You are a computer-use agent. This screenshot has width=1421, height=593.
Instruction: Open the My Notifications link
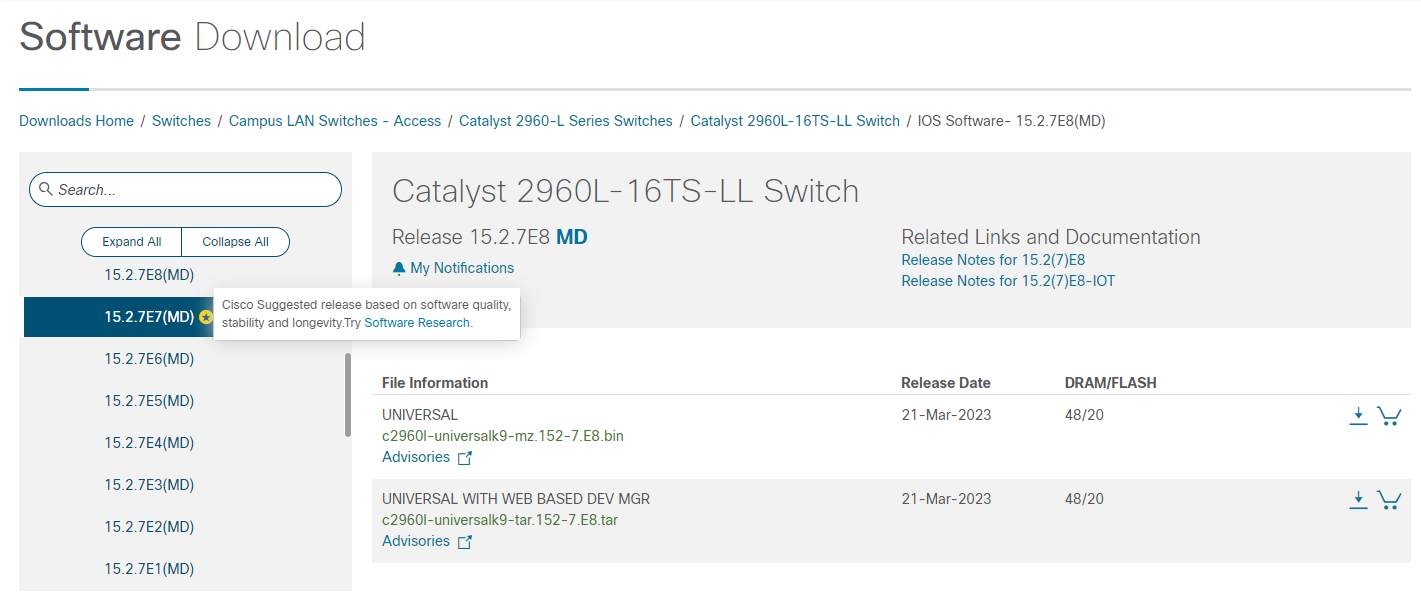(x=462, y=268)
